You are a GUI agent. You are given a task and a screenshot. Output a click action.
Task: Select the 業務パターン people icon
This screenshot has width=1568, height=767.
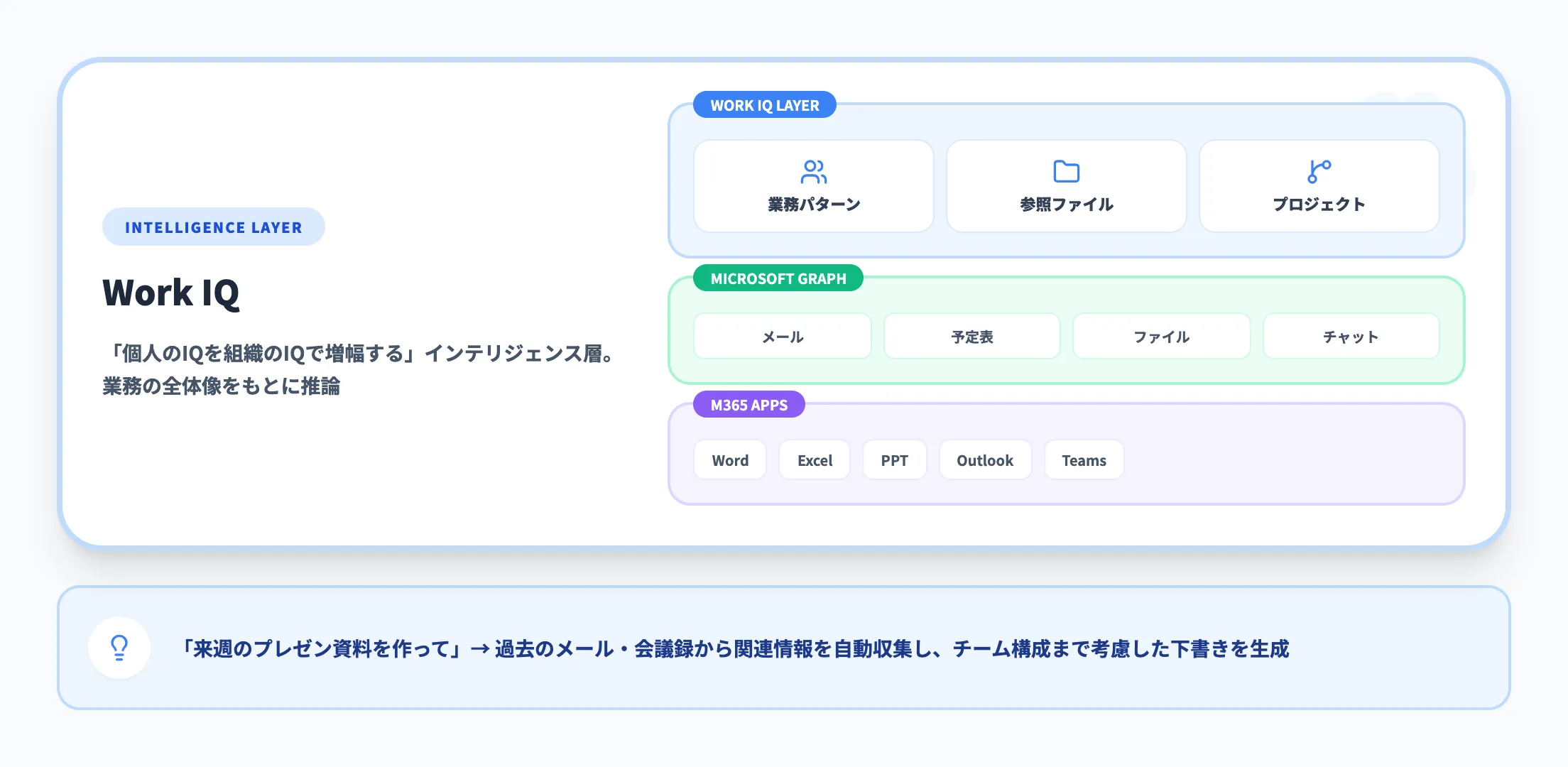[814, 170]
